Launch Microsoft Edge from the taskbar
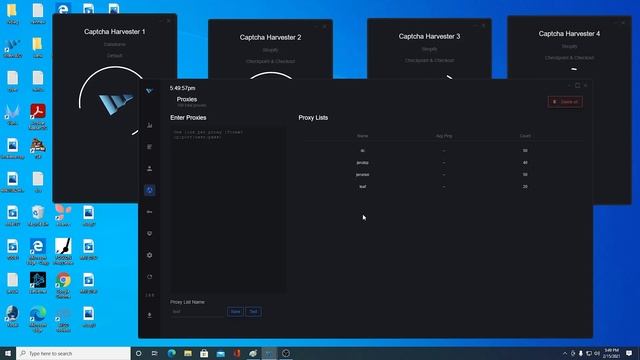This screenshot has width=640, height=360. tap(171, 353)
